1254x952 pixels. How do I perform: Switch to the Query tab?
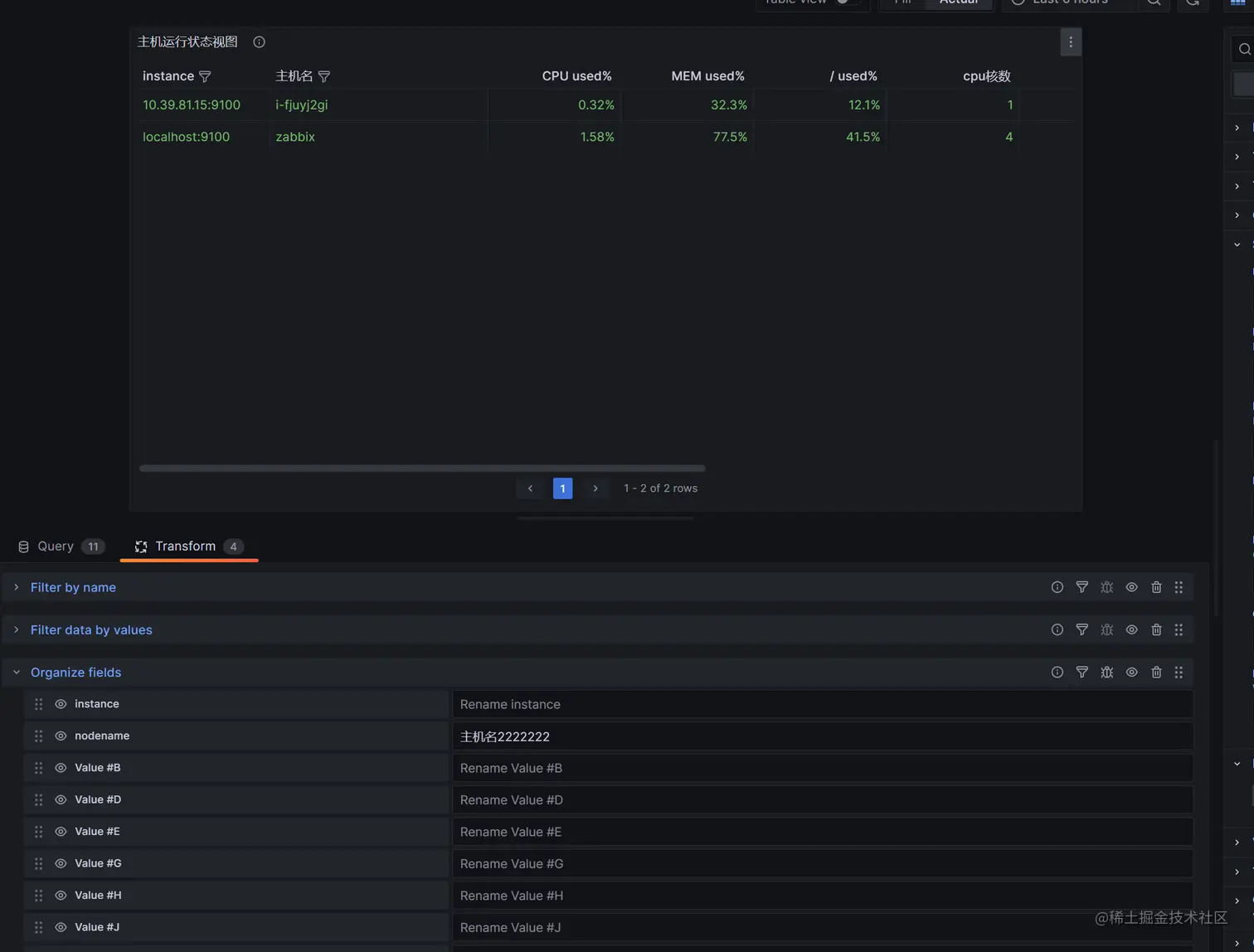click(x=61, y=546)
